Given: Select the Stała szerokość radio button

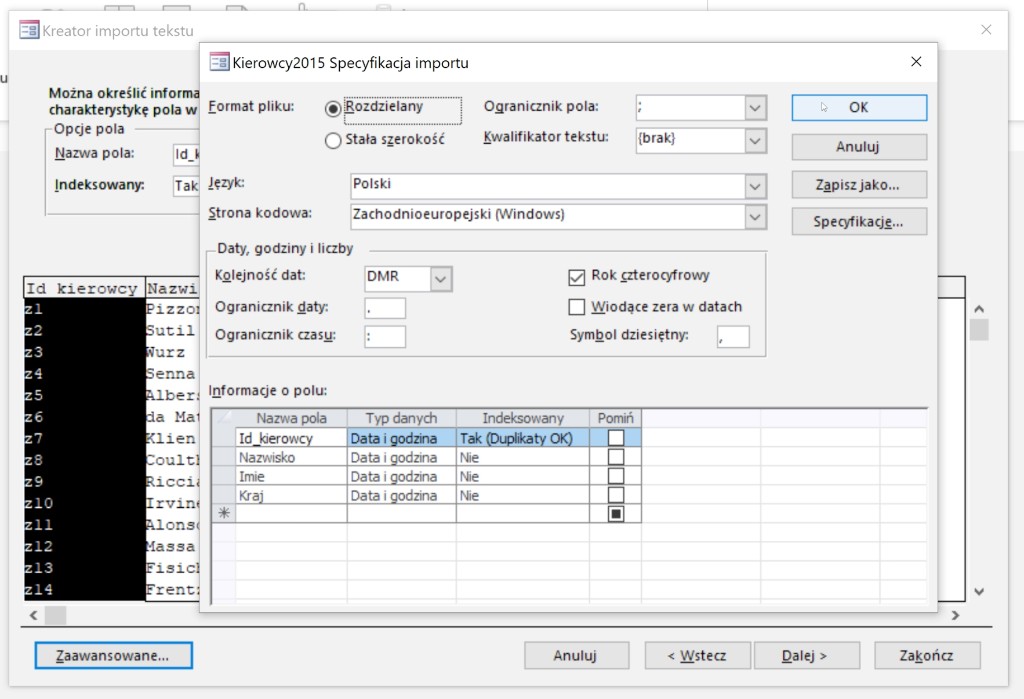Looking at the screenshot, I should coord(334,141).
